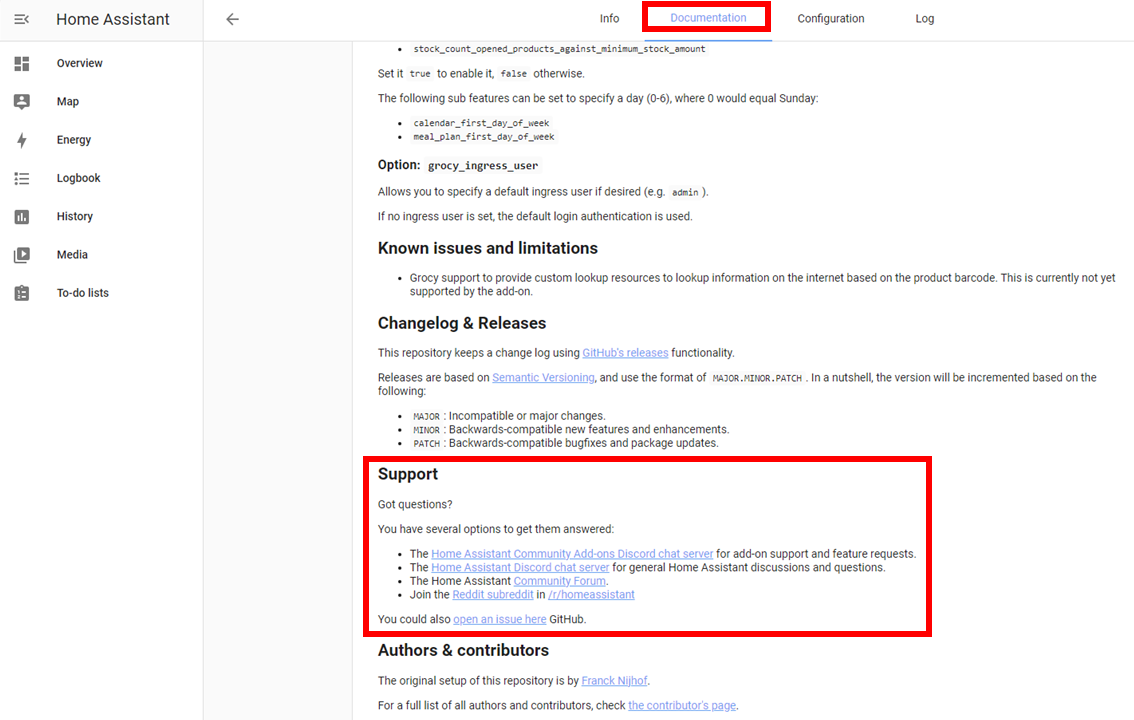Click the Energy lightning bolt icon
The image size is (1134, 720).
click(22, 140)
